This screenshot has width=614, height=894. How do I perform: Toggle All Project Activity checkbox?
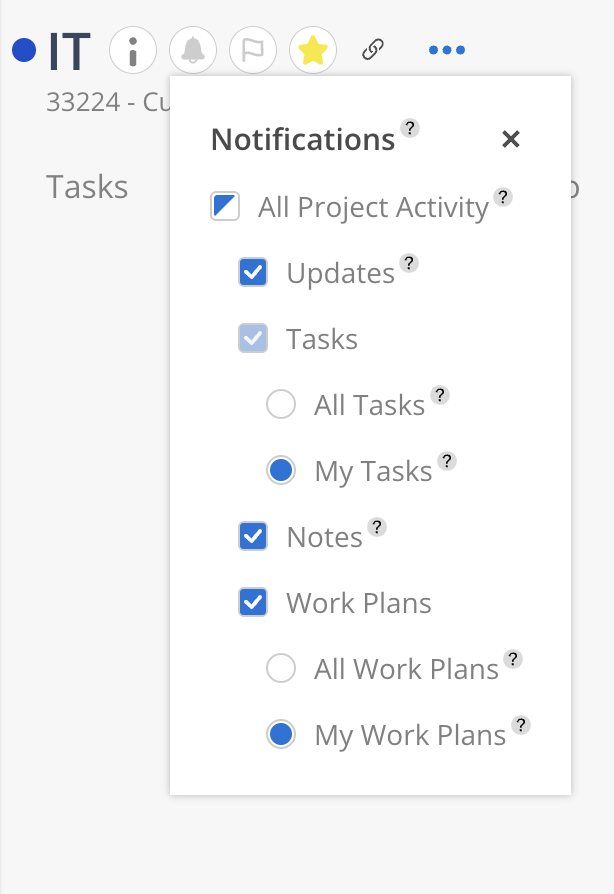point(225,206)
